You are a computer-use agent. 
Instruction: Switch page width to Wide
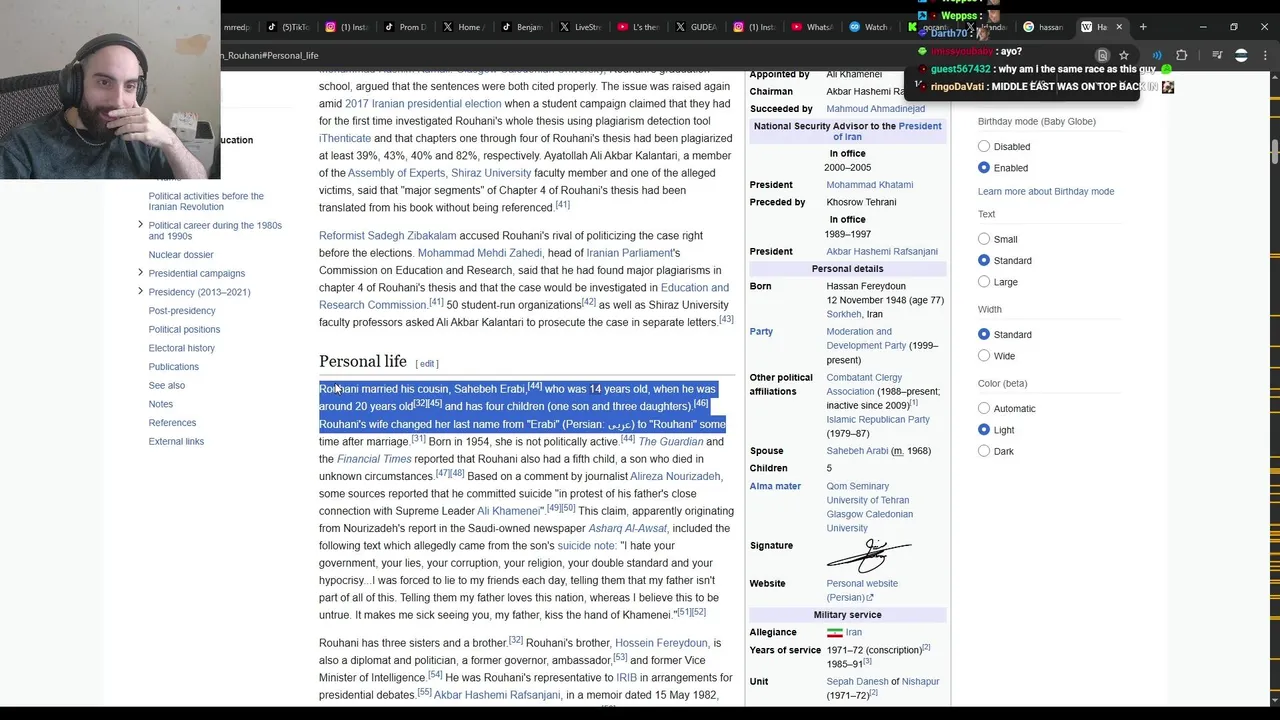click(x=984, y=356)
